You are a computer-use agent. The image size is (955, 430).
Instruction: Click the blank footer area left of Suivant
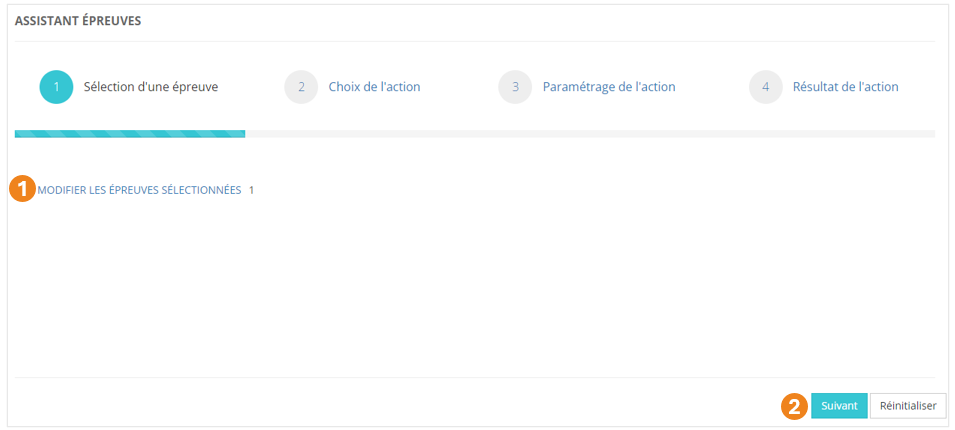pyautogui.click(x=400, y=406)
